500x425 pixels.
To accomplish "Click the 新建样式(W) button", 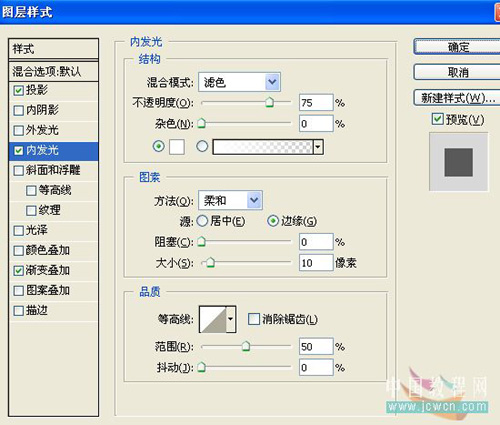I will (457, 98).
